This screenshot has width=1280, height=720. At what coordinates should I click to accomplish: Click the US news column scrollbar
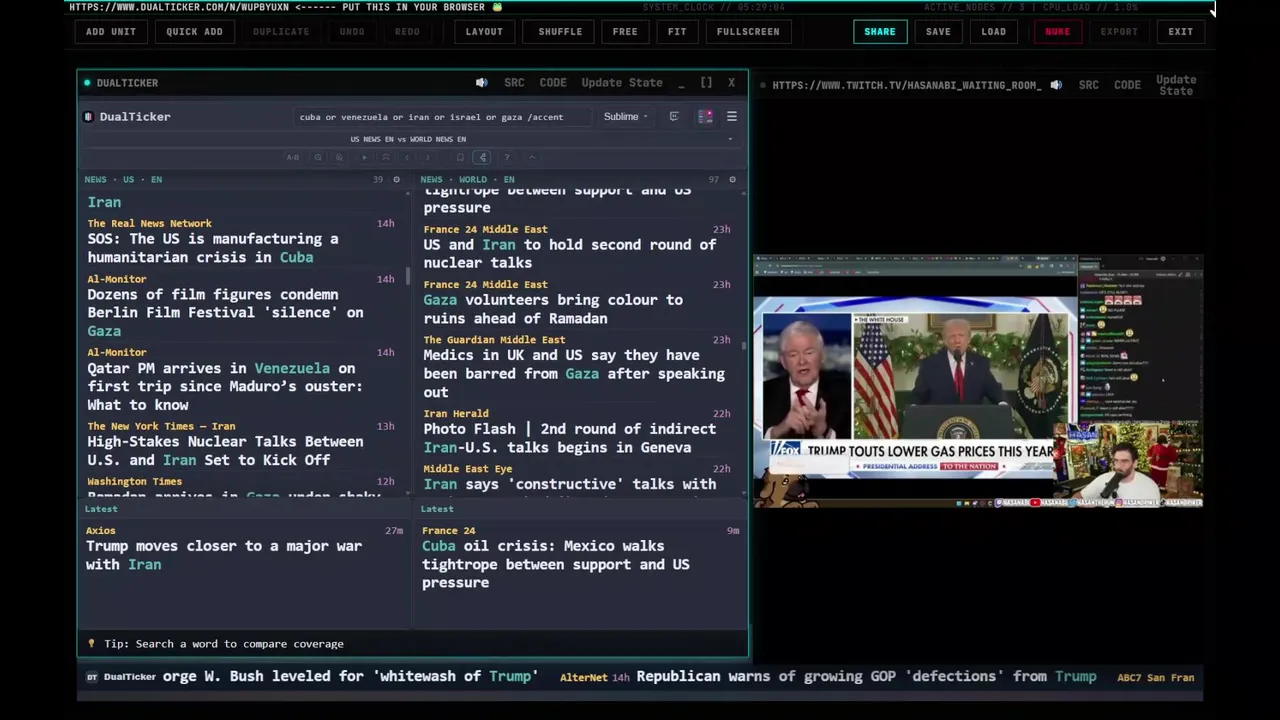pos(407,276)
